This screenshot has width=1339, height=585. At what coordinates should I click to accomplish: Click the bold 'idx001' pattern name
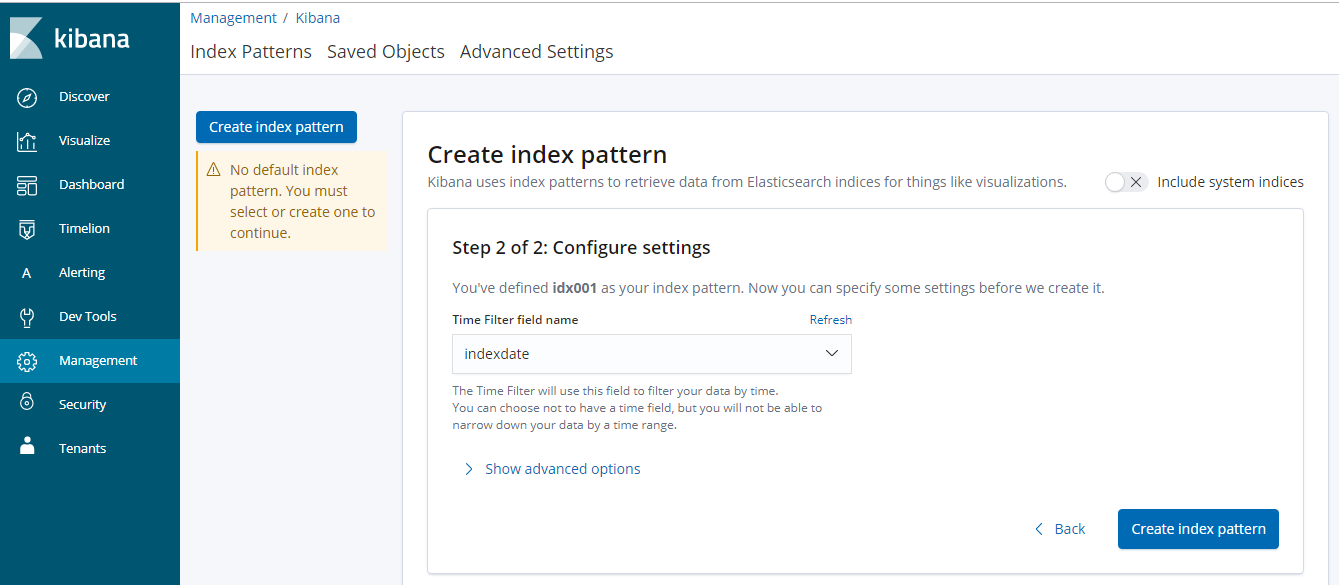point(575,288)
